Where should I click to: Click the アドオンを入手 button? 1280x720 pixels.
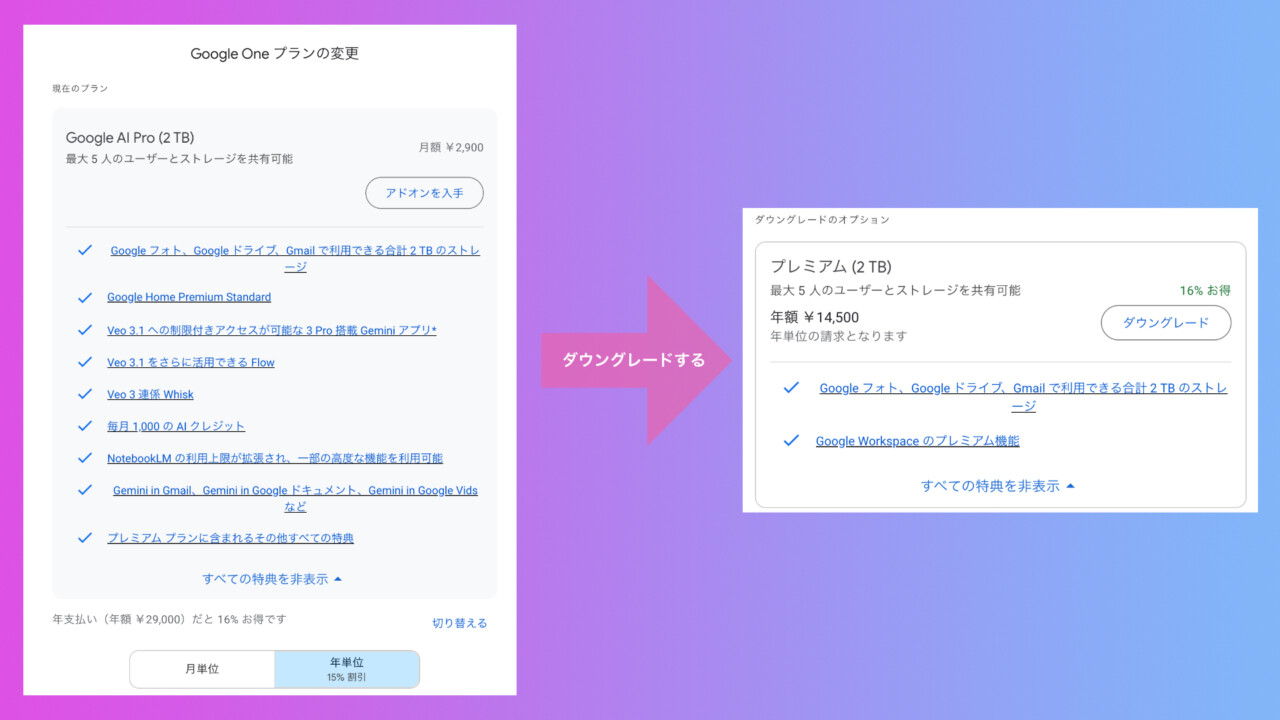[424, 193]
